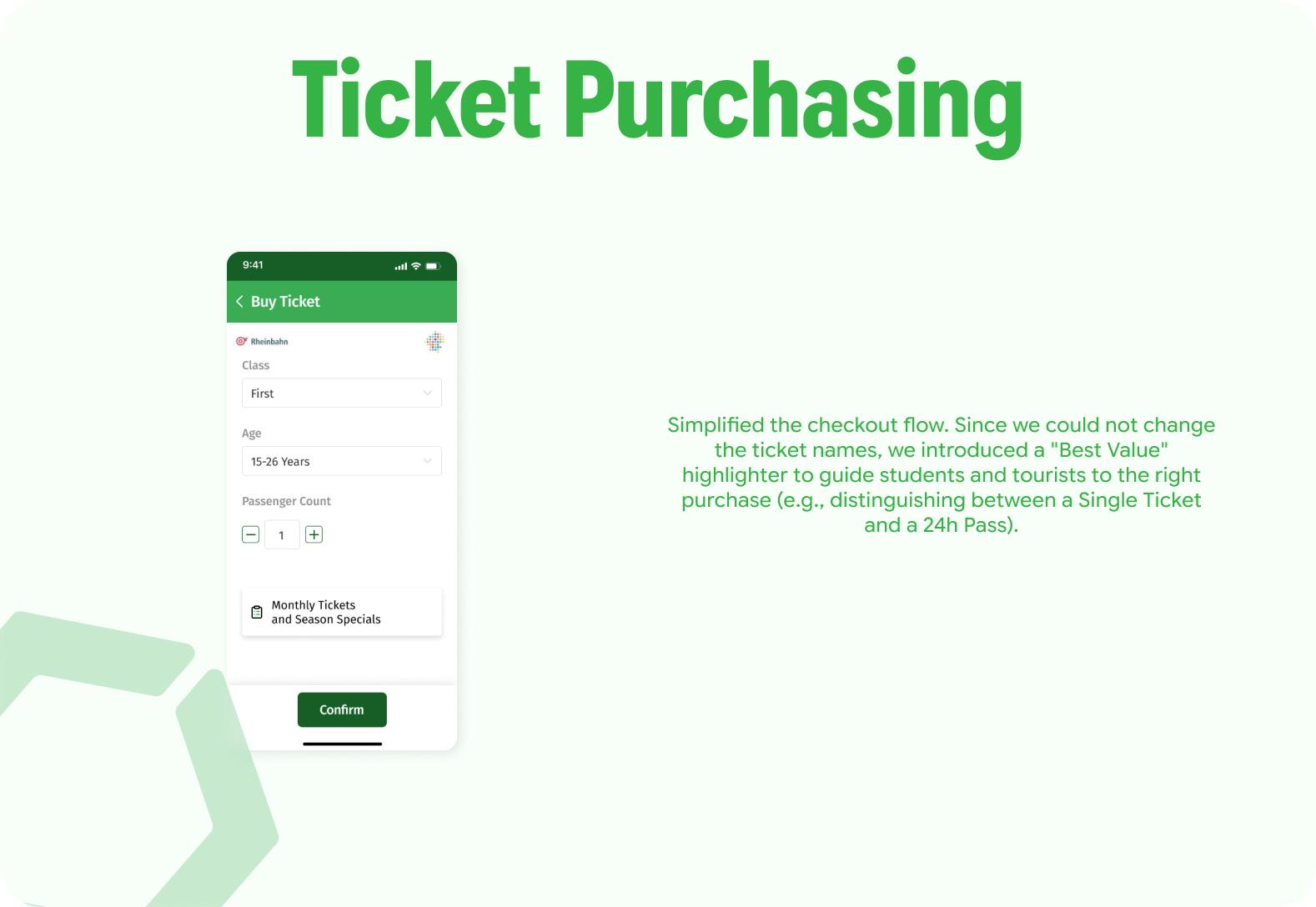
Task: Expand the Age dropdown showing 15-26 Years
Action: [341, 462]
